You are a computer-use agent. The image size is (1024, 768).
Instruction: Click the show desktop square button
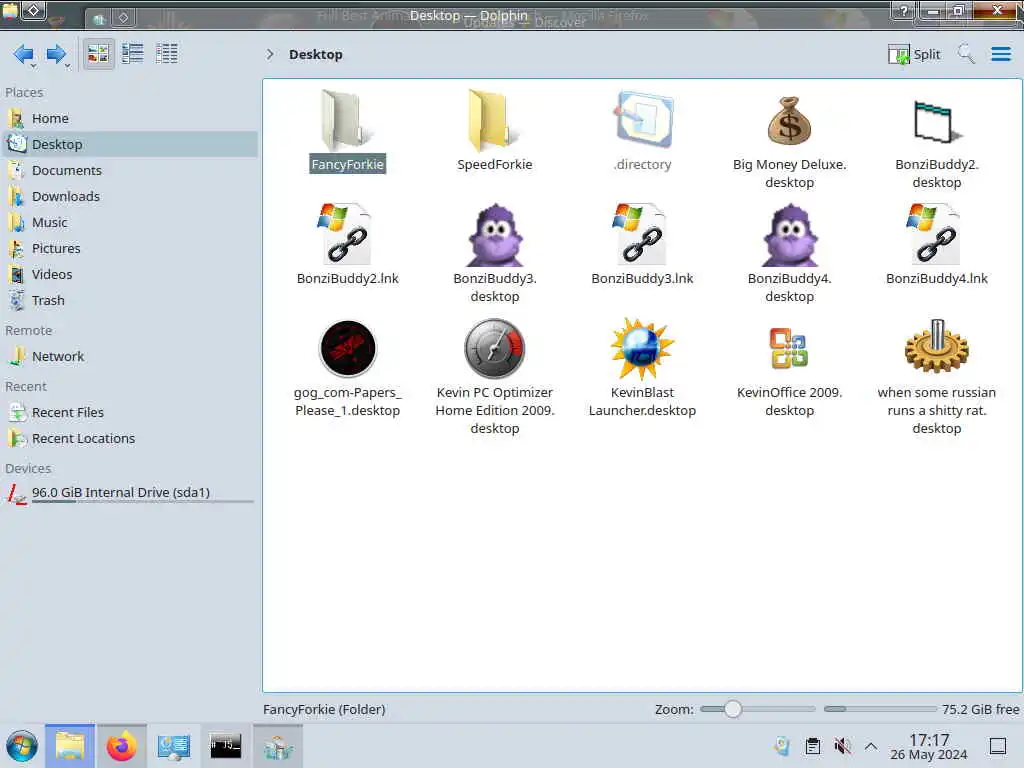tap(998, 746)
